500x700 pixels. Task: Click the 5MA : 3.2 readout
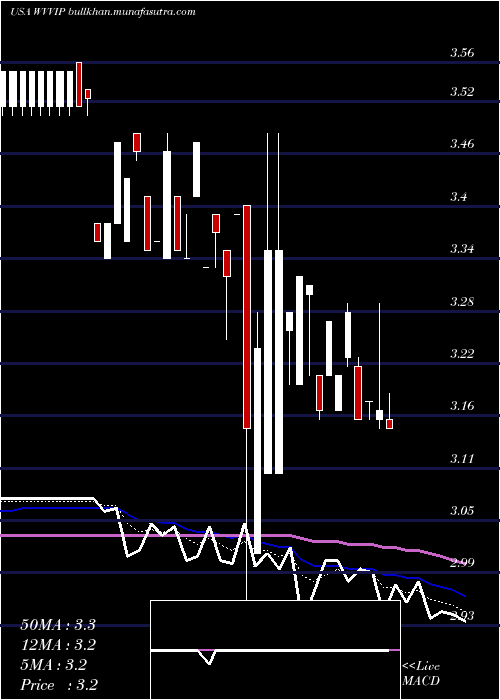tap(54, 665)
